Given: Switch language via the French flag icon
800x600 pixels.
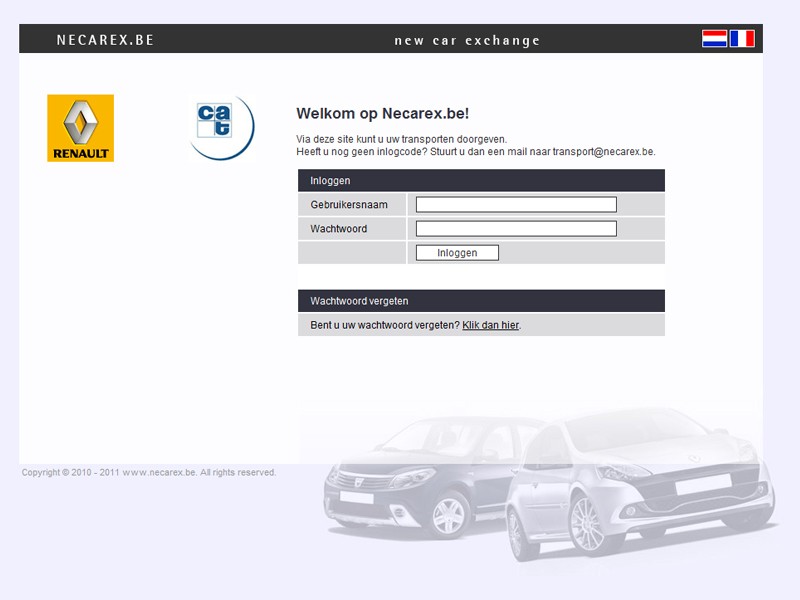Looking at the screenshot, I should click(742, 39).
